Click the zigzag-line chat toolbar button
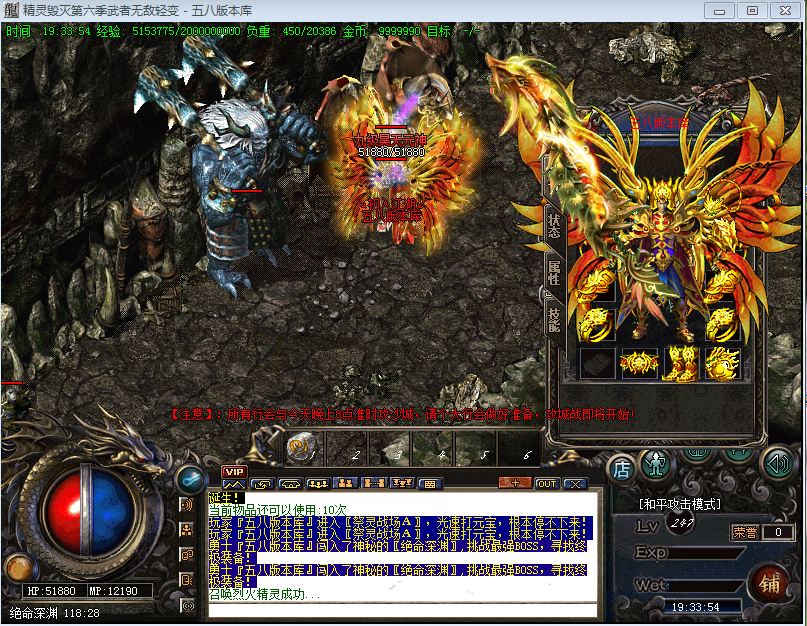The height and width of the screenshot is (626, 807). click(x=234, y=484)
